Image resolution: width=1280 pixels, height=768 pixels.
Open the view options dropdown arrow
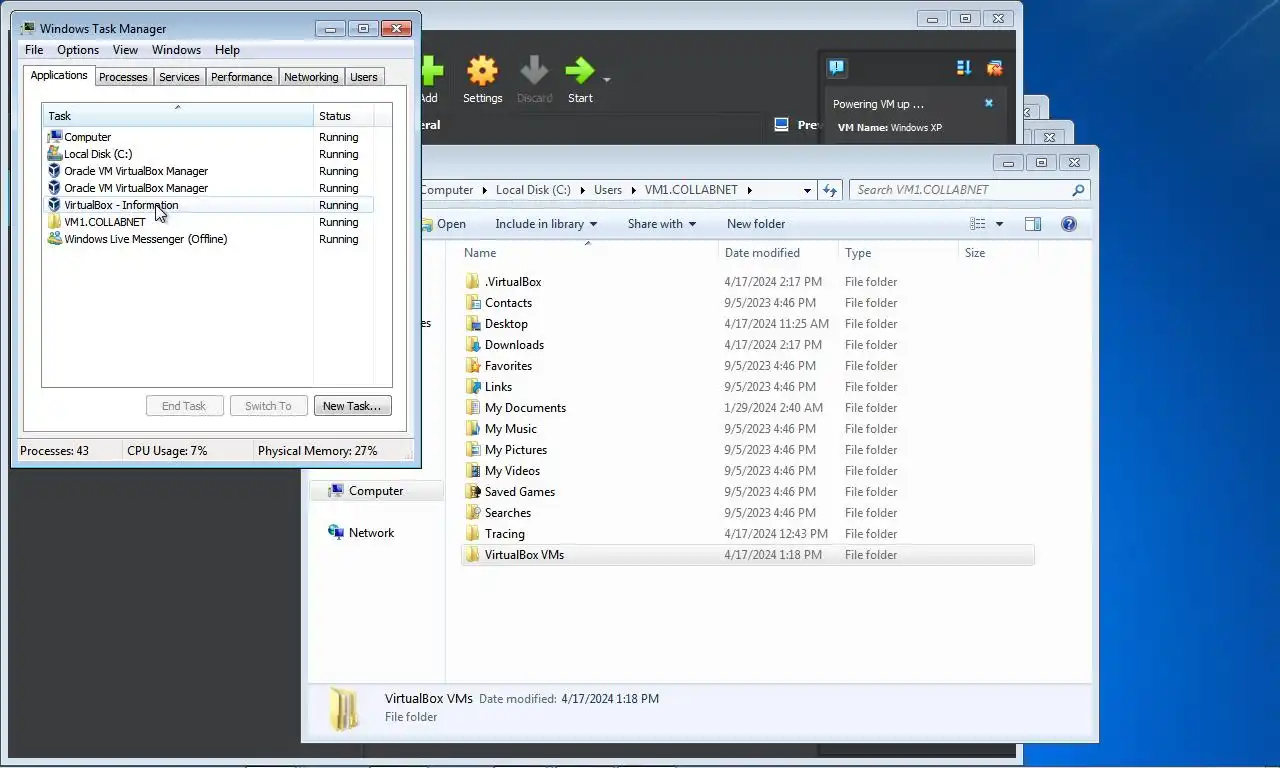point(999,224)
